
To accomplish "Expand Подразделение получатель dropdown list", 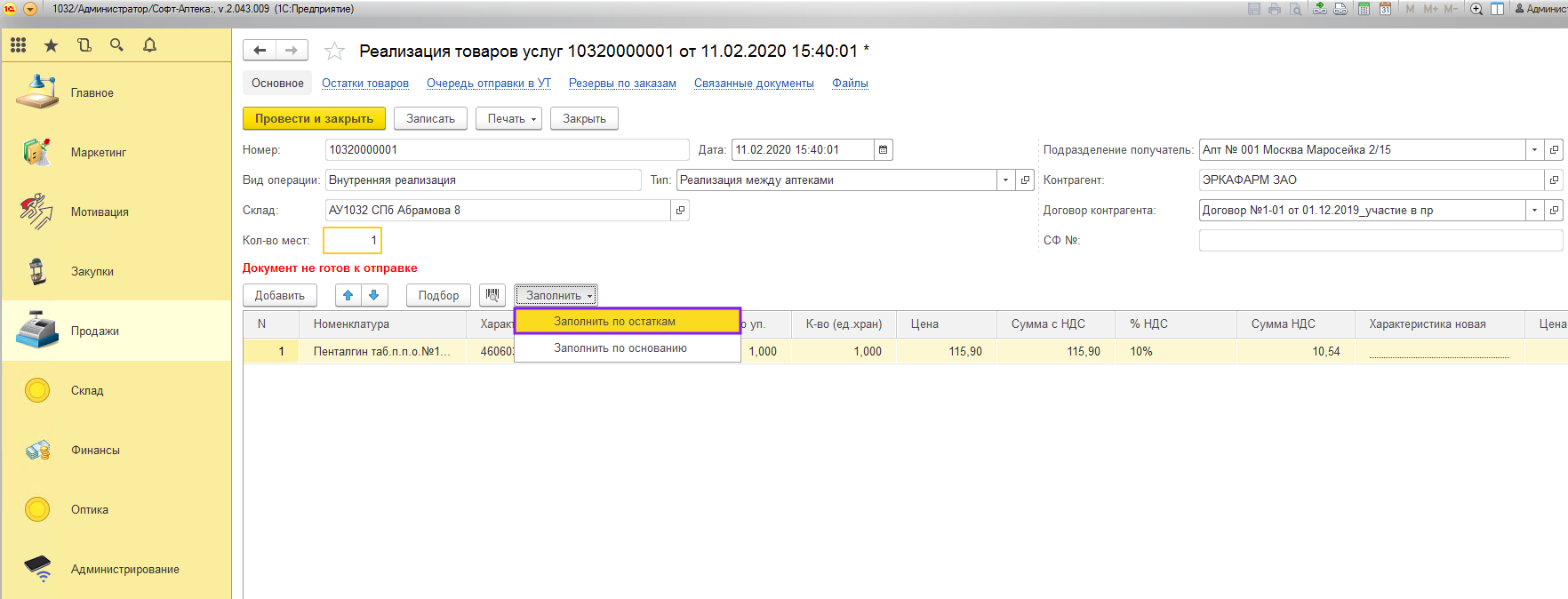I will (x=1534, y=150).
